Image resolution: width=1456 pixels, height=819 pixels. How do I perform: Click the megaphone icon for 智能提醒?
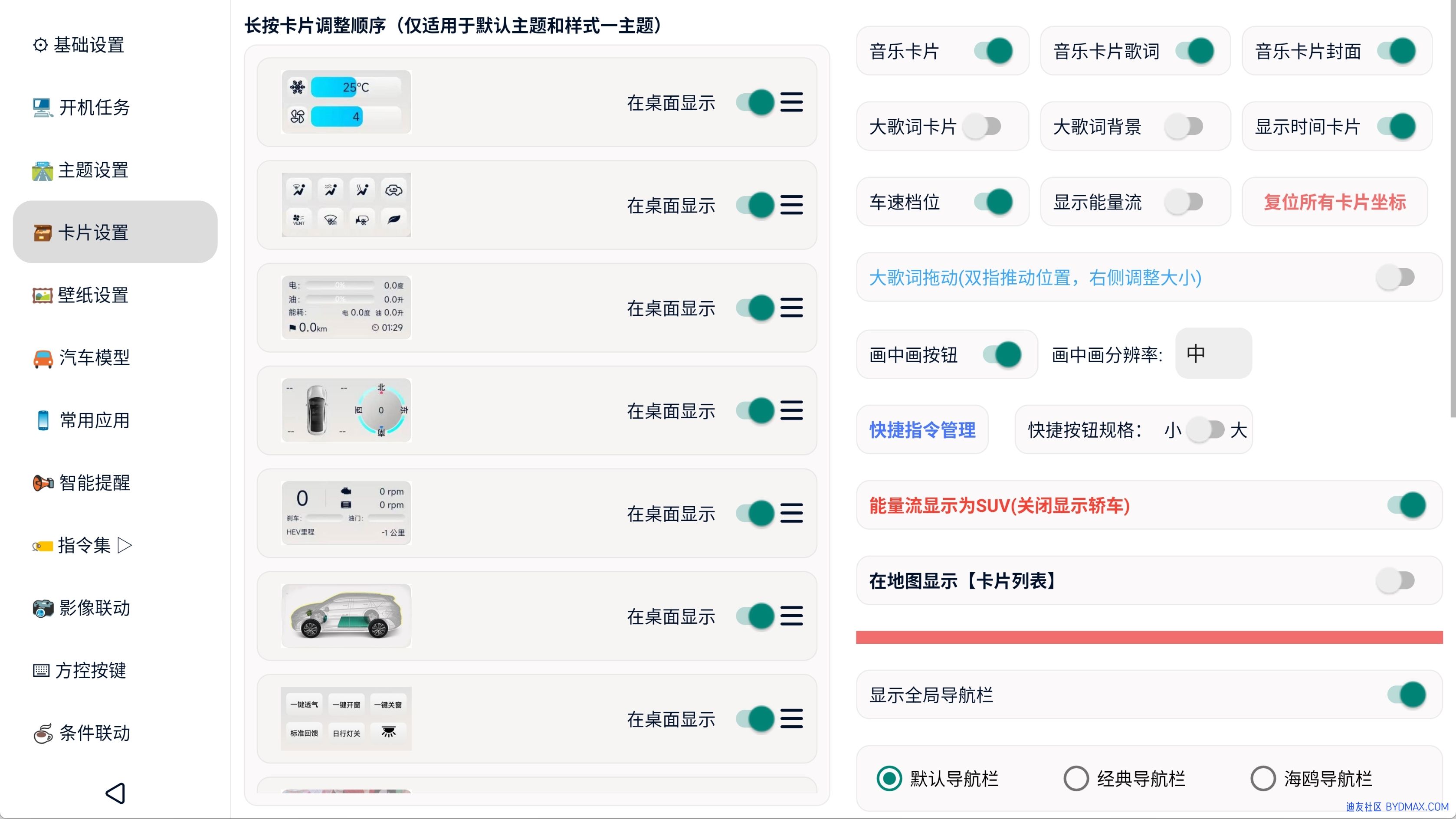[43, 483]
